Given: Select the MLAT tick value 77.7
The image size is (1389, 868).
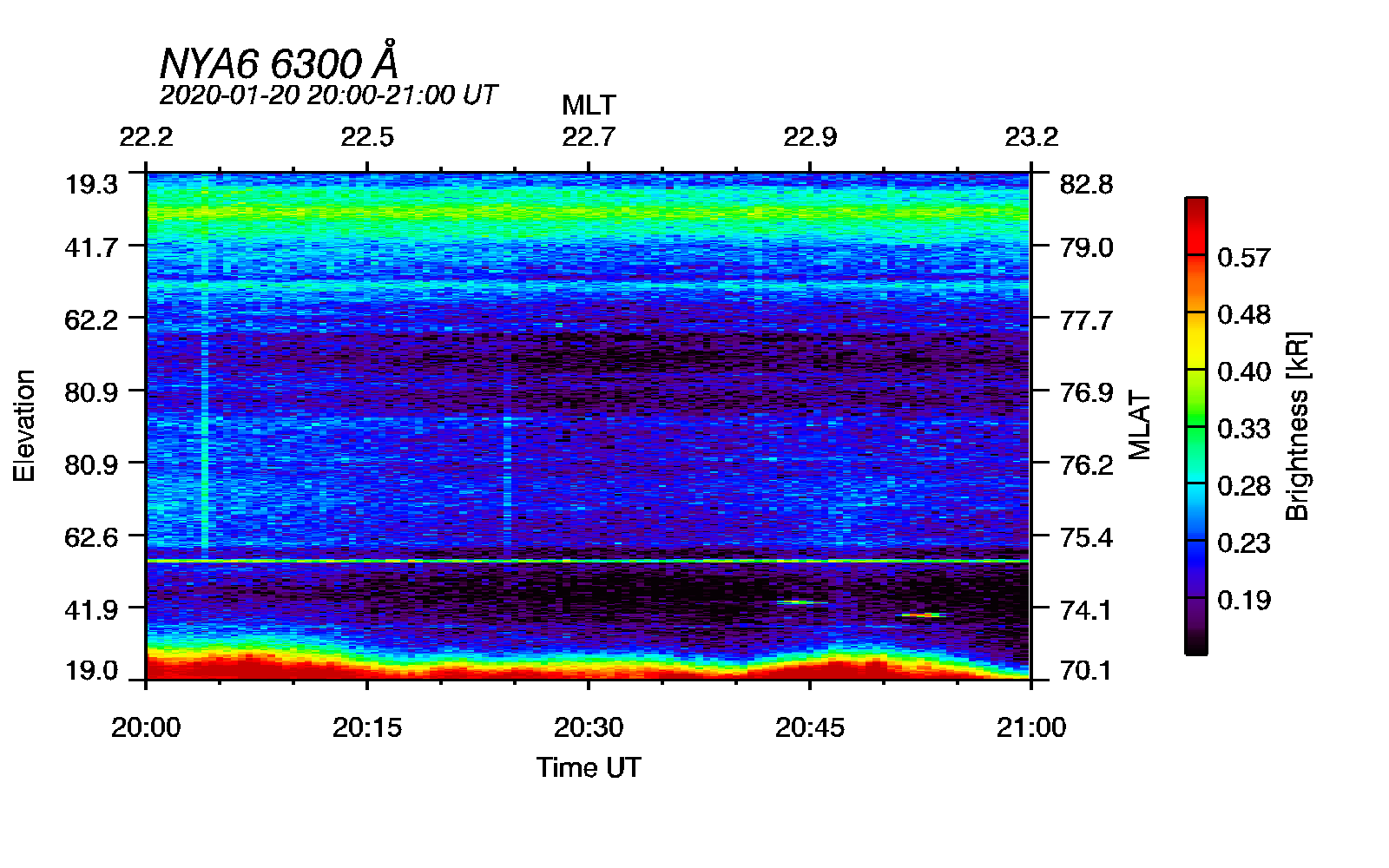Looking at the screenshot, I should click(1086, 319).
